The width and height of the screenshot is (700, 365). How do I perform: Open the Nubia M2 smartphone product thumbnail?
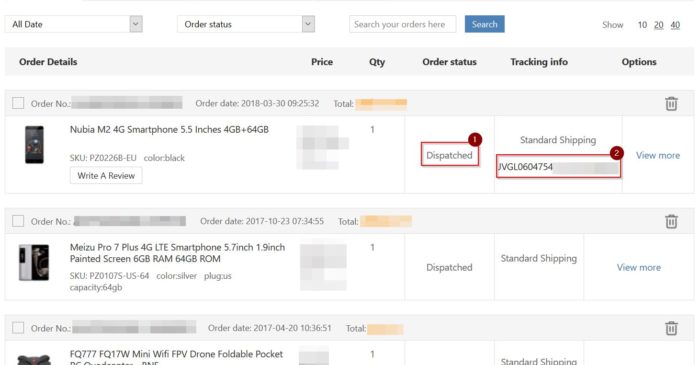[x=34, y=145]
